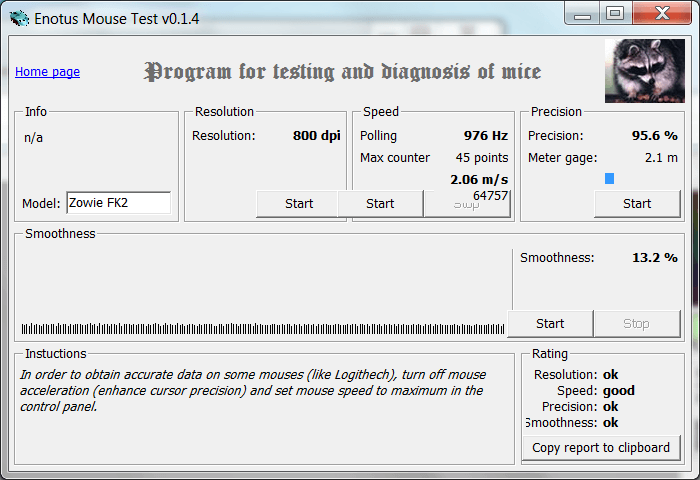This screenshot has width=700, height=480.
Task: Start the Smoothness test
Action: [x=550, y=324]
